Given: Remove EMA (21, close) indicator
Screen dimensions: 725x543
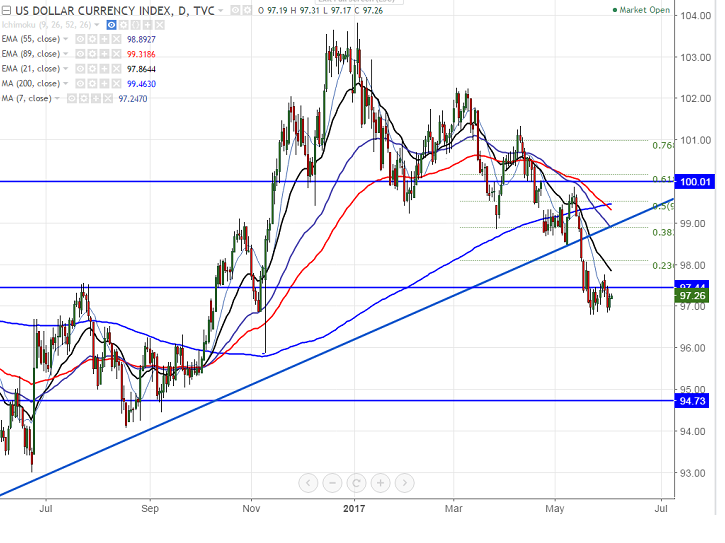Looking at the screenshot, I should [116, 69].
